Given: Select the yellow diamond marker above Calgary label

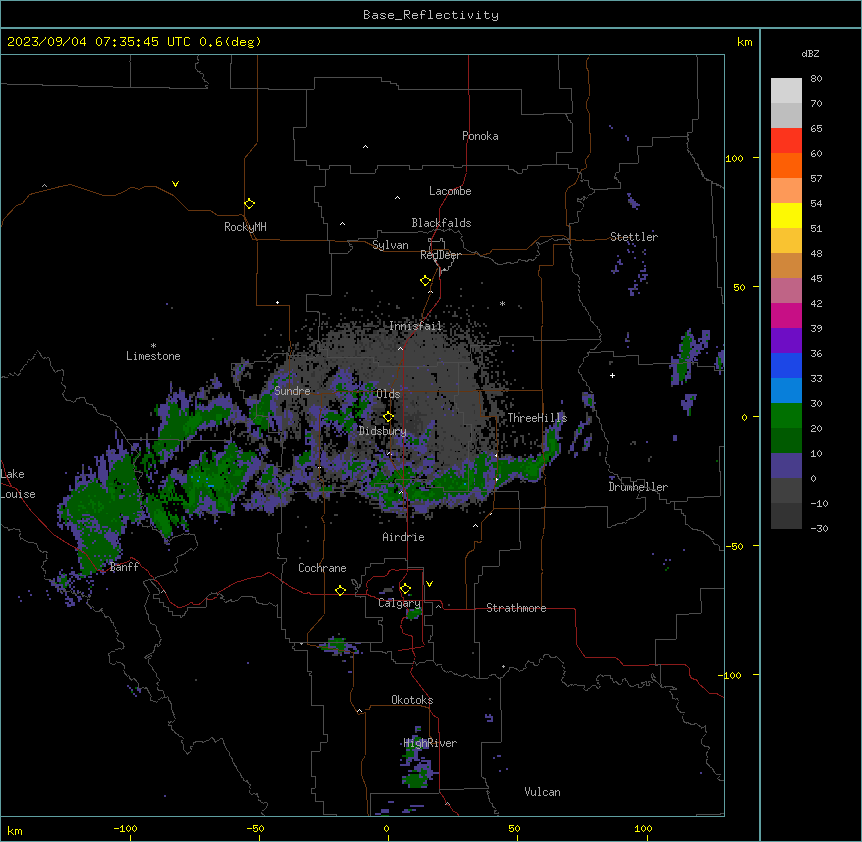Looking at the screenshot, I should click(x=405, y=589).
